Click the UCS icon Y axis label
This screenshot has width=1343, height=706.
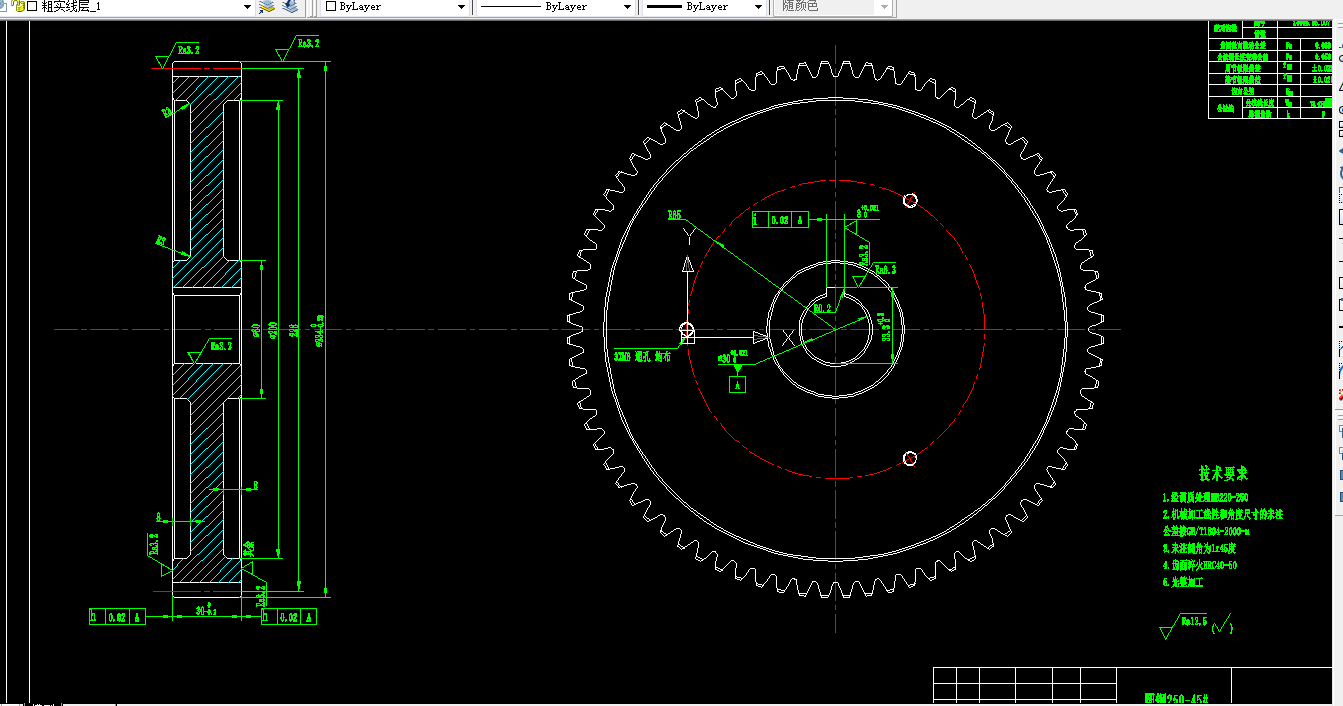coord(688,235)
